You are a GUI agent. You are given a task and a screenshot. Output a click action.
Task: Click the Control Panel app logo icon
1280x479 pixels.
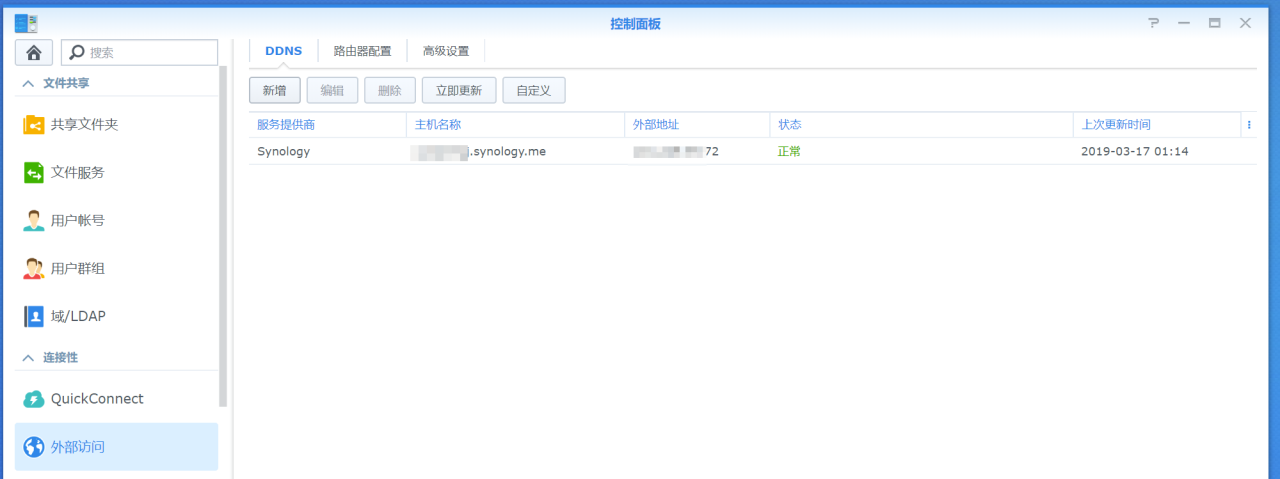tap(25, 23)
